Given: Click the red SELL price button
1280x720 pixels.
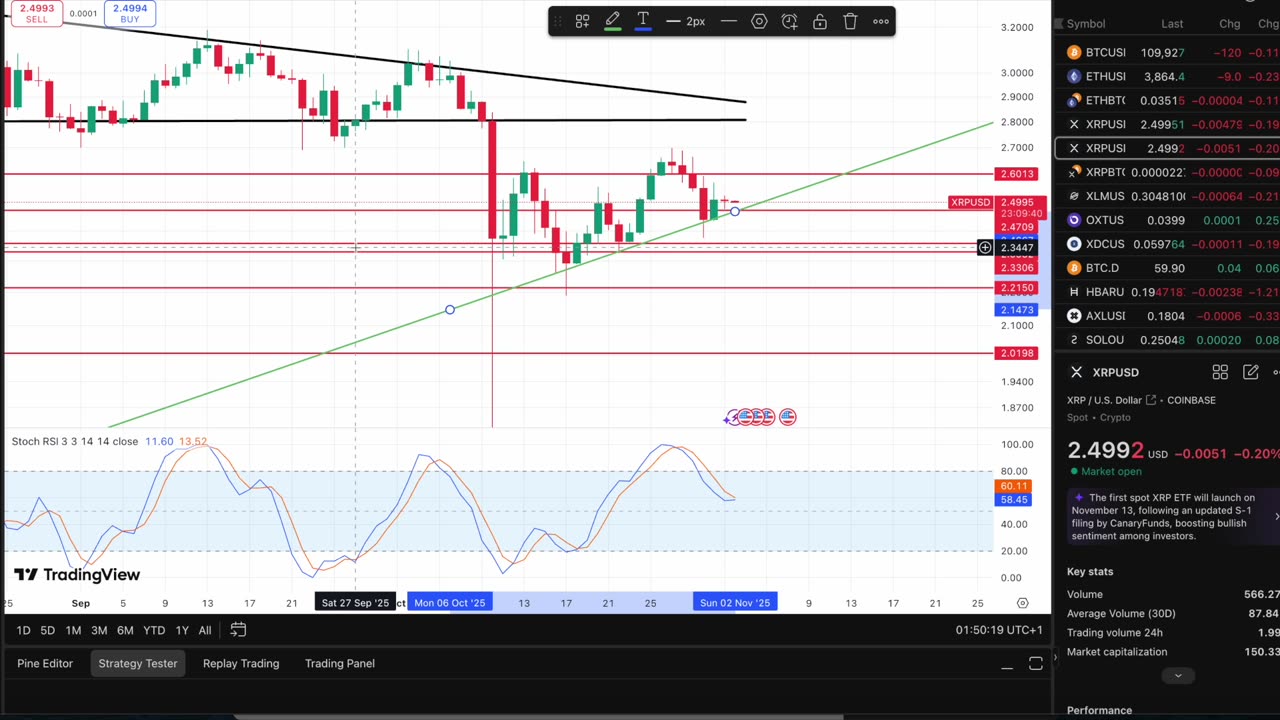Looking at the screenshot, I should [36, 13].
